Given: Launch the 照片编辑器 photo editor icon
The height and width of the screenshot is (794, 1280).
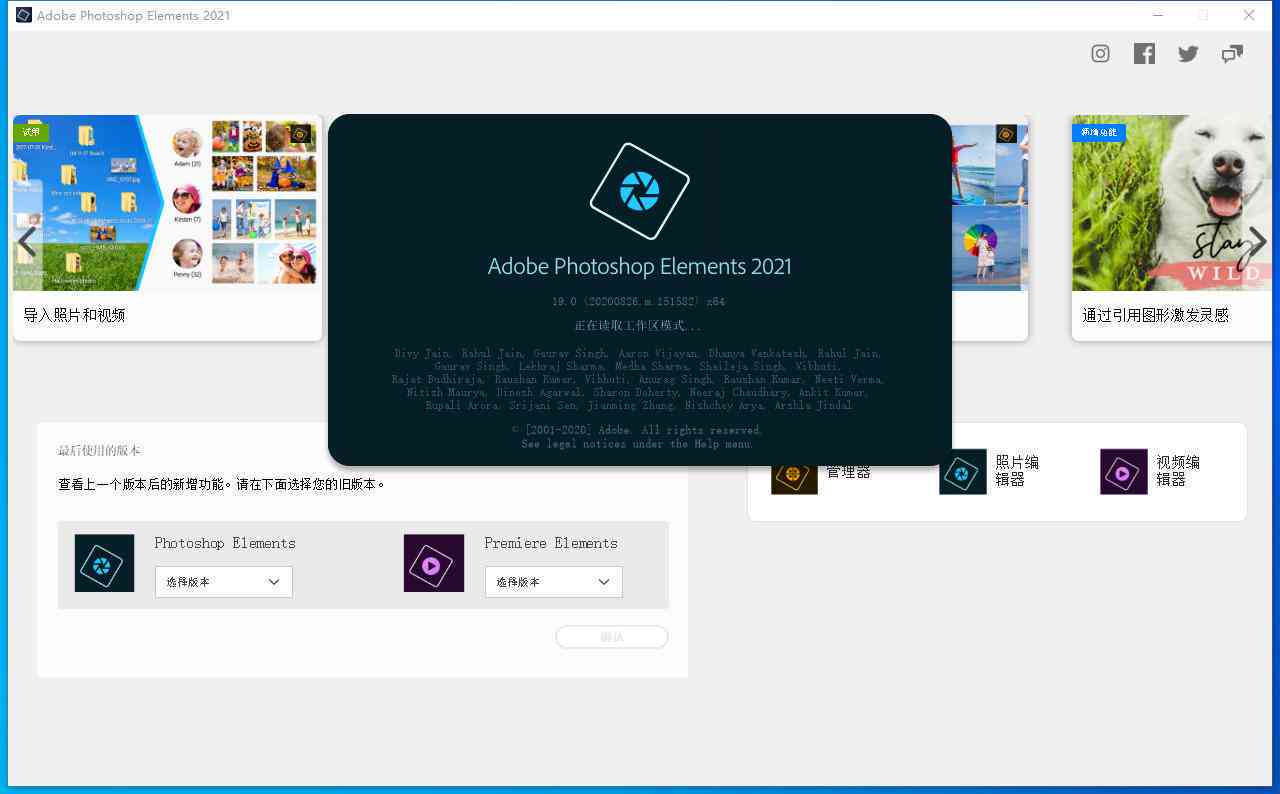Looking at the screenshot, I should [963, 472].
